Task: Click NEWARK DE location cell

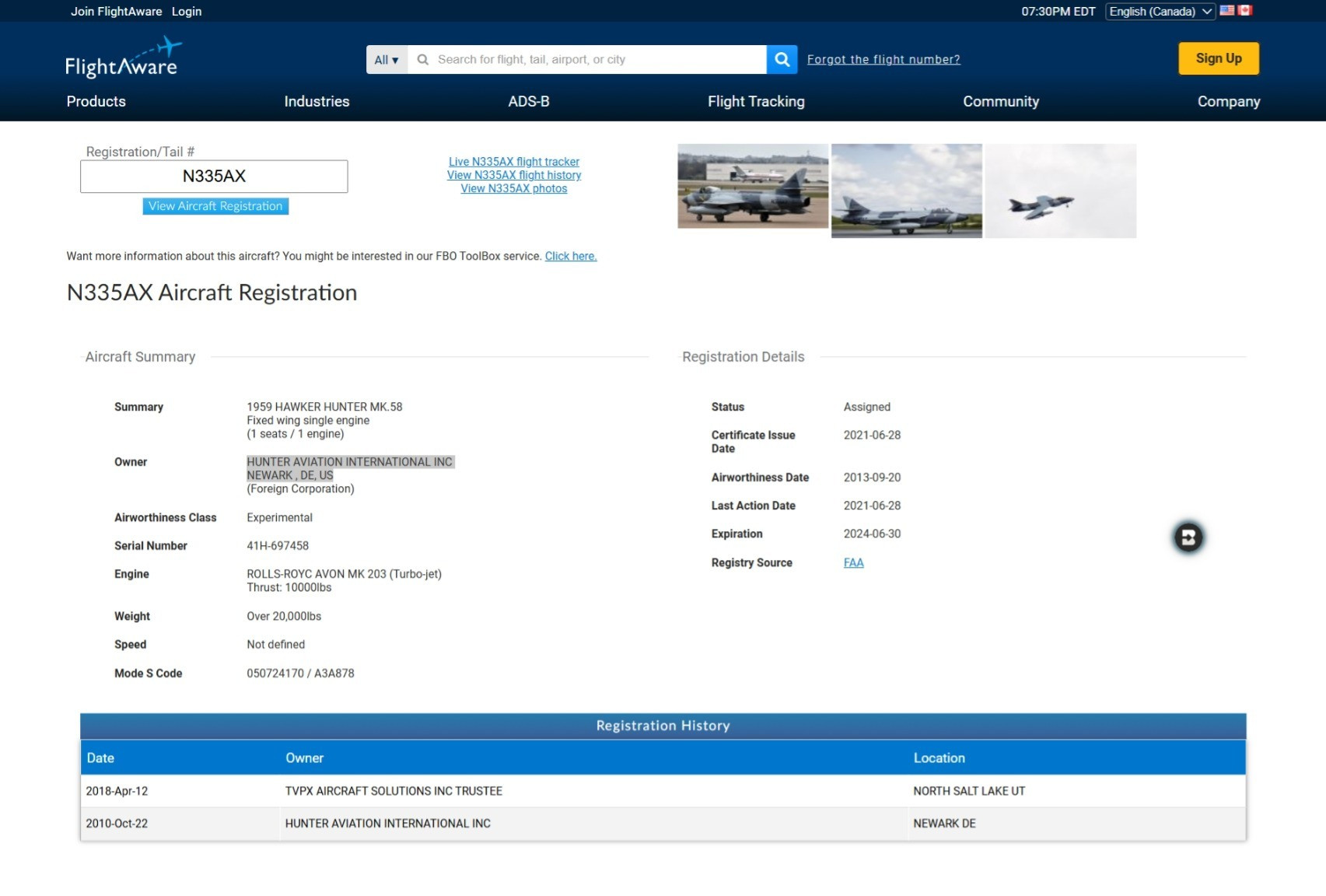Action: tap(944, 824)
